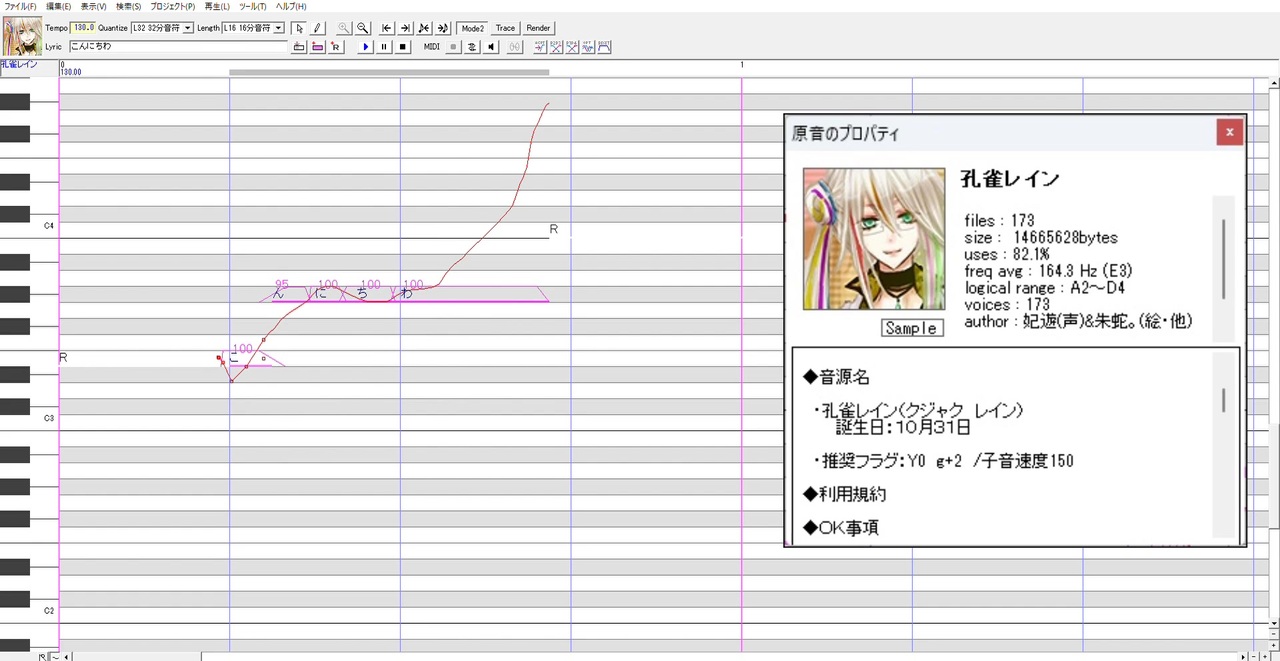This screenshot has width=1280, height=661.
Task: Click the last envelope shape icon
Action: click(604, 47)
